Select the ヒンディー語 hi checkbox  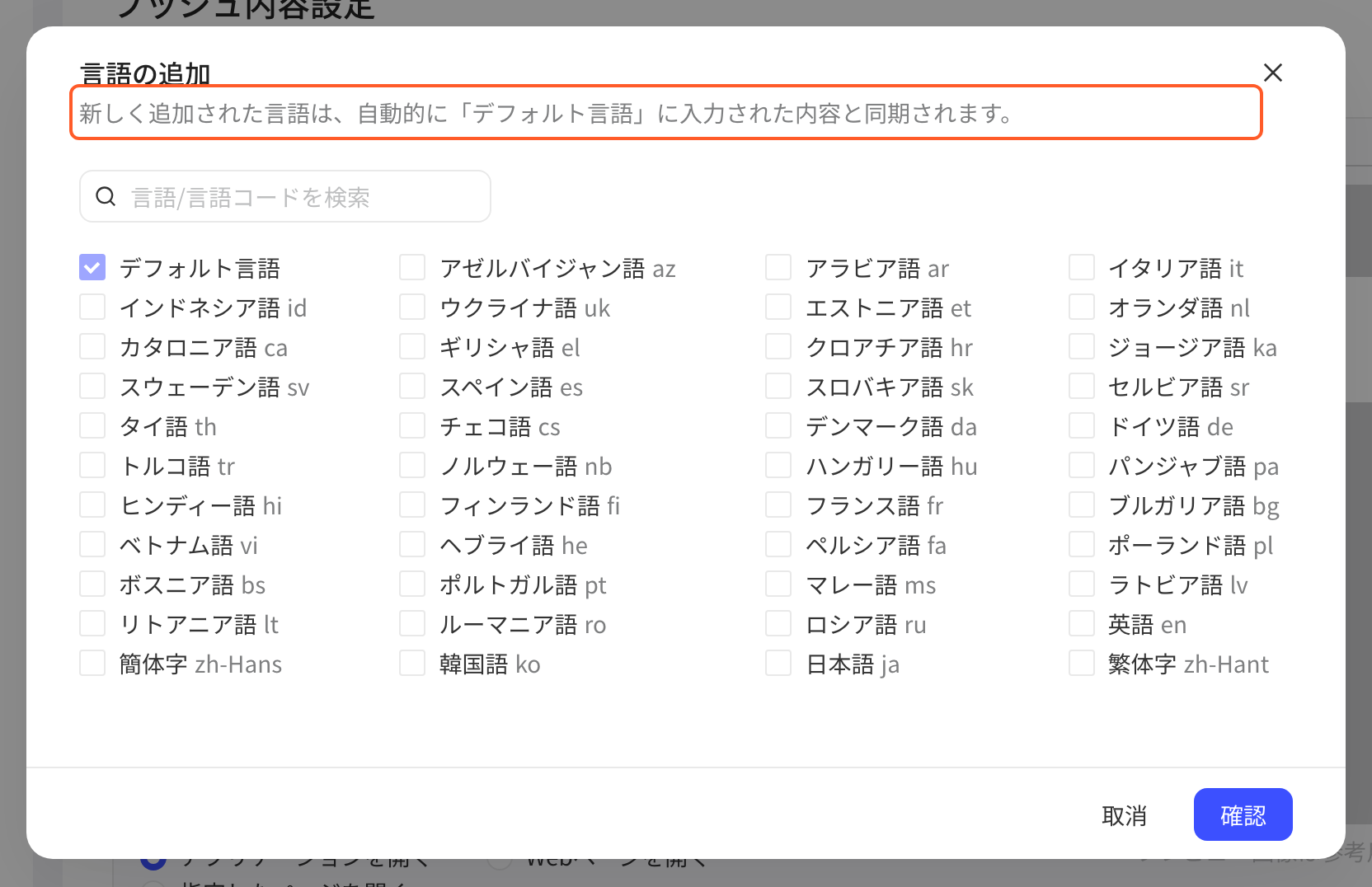point(92,505)
